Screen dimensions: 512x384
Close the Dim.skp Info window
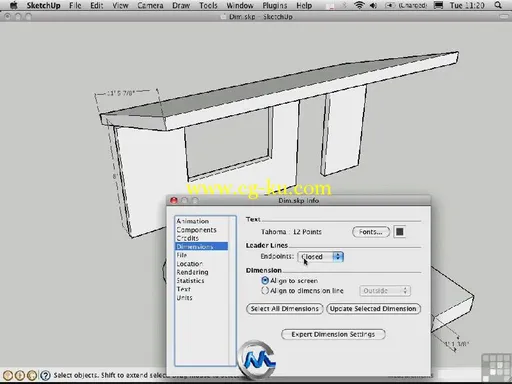[174, 200]
